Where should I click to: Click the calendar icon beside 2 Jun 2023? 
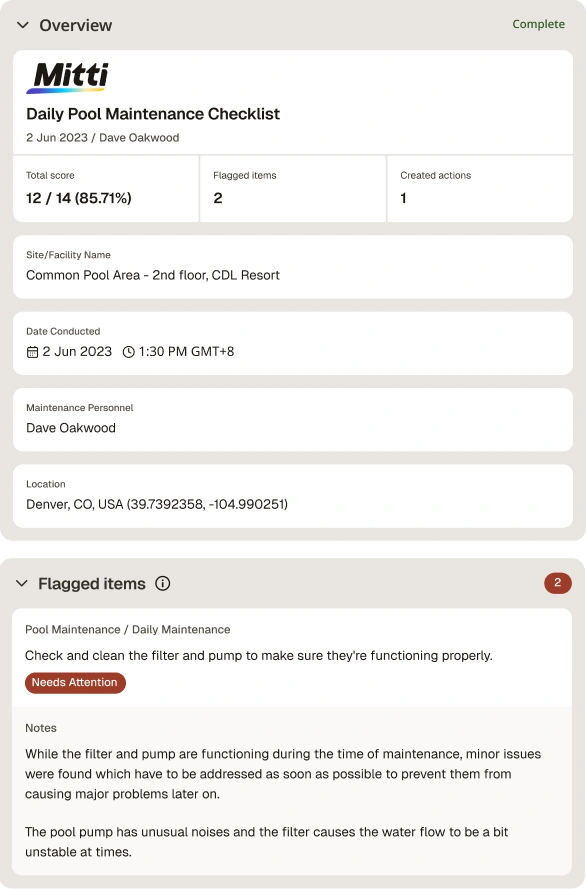(x=32, y=352)
